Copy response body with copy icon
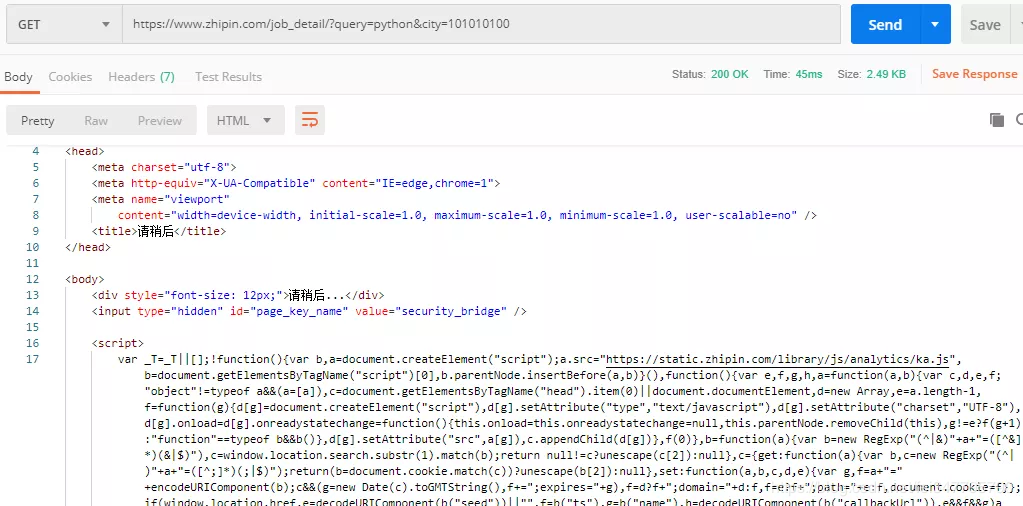The width and height of the screenshot is (1023, 506). 996,119
